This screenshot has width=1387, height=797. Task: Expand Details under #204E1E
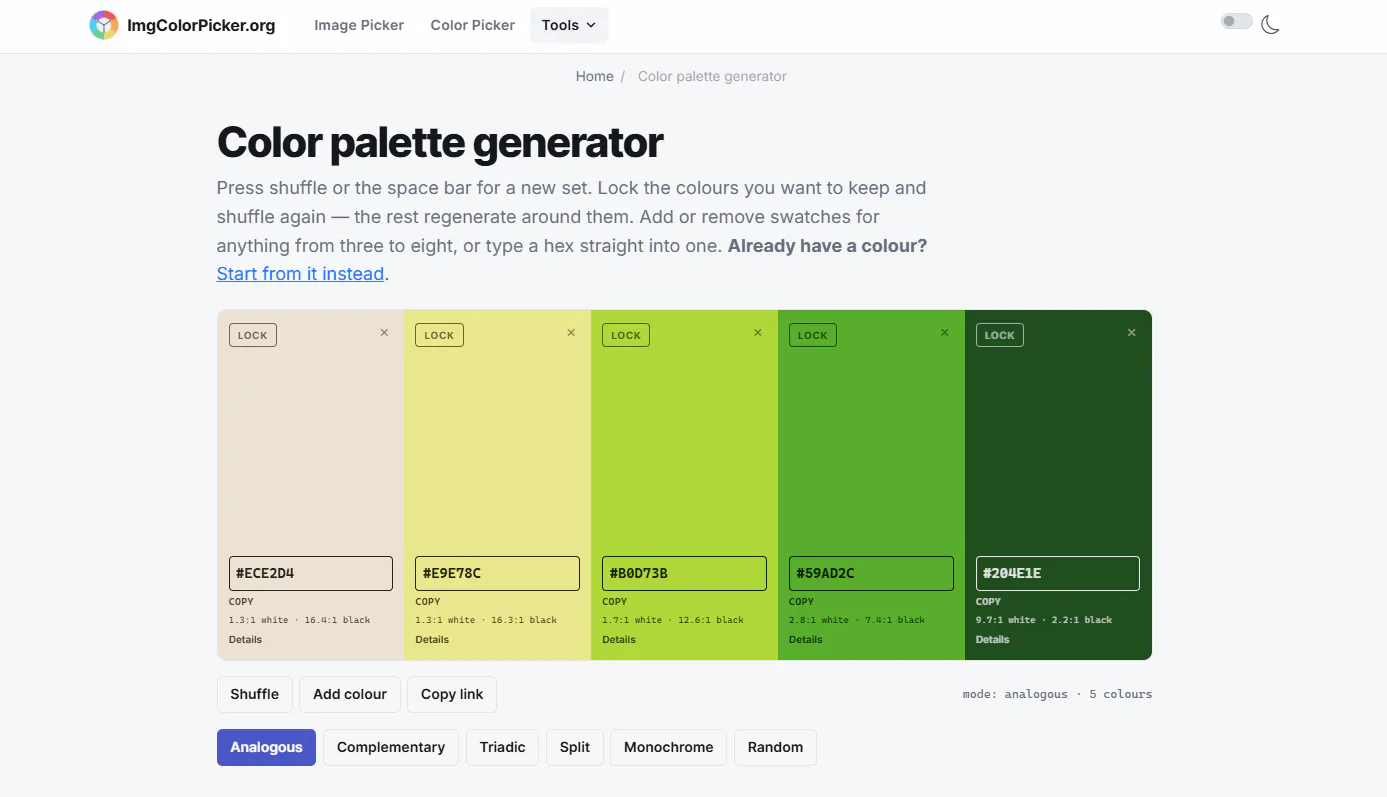(x=993, y=639)
